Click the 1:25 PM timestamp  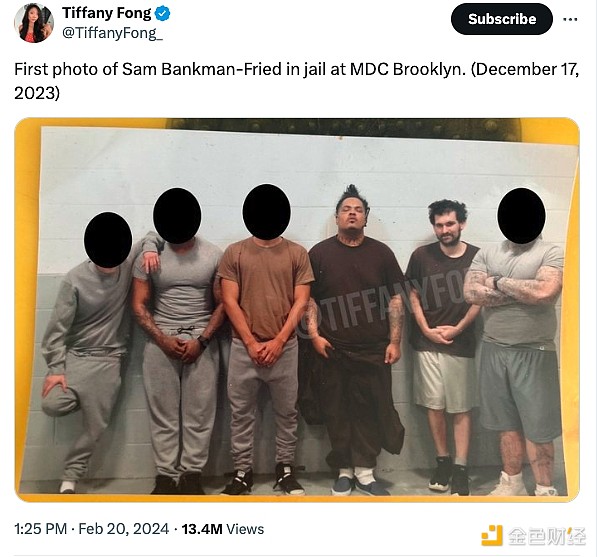[x=40, y=529]
